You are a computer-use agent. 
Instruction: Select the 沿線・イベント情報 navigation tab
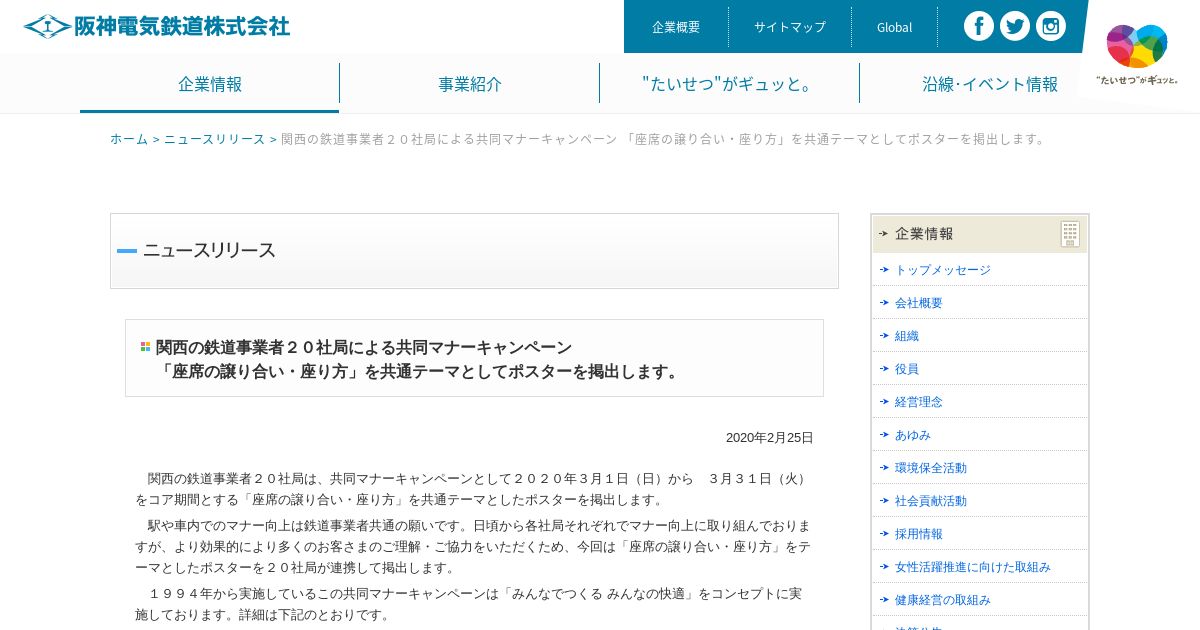tap(990, 84)
